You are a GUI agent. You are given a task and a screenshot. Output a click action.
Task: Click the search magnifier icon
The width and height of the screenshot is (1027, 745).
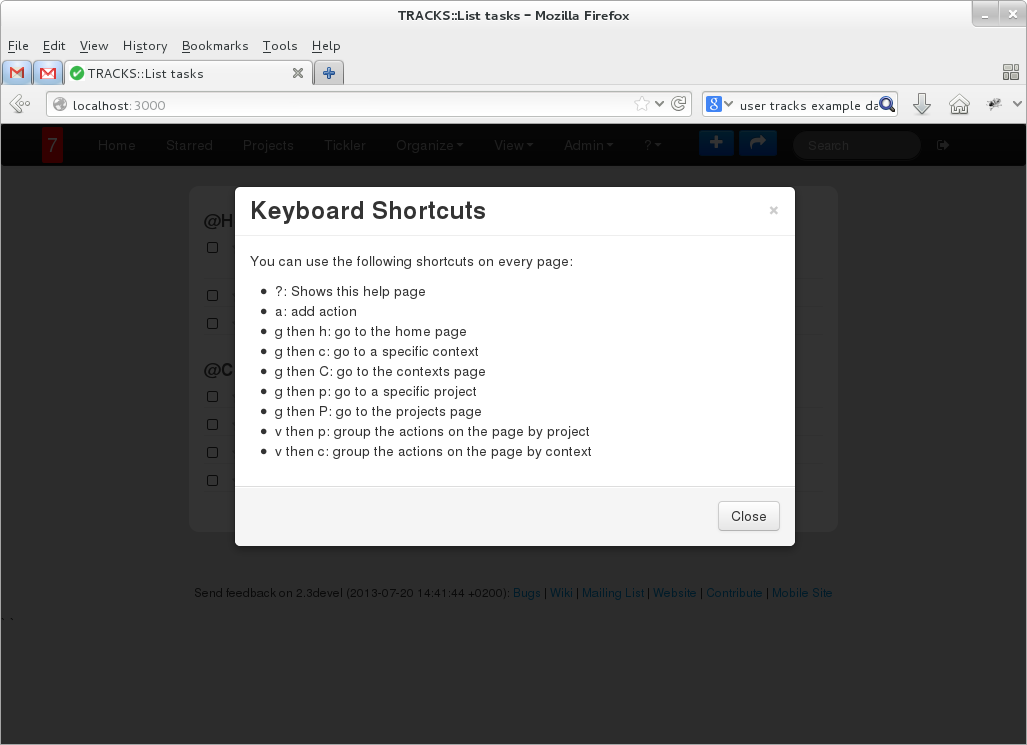click(886, 105)
